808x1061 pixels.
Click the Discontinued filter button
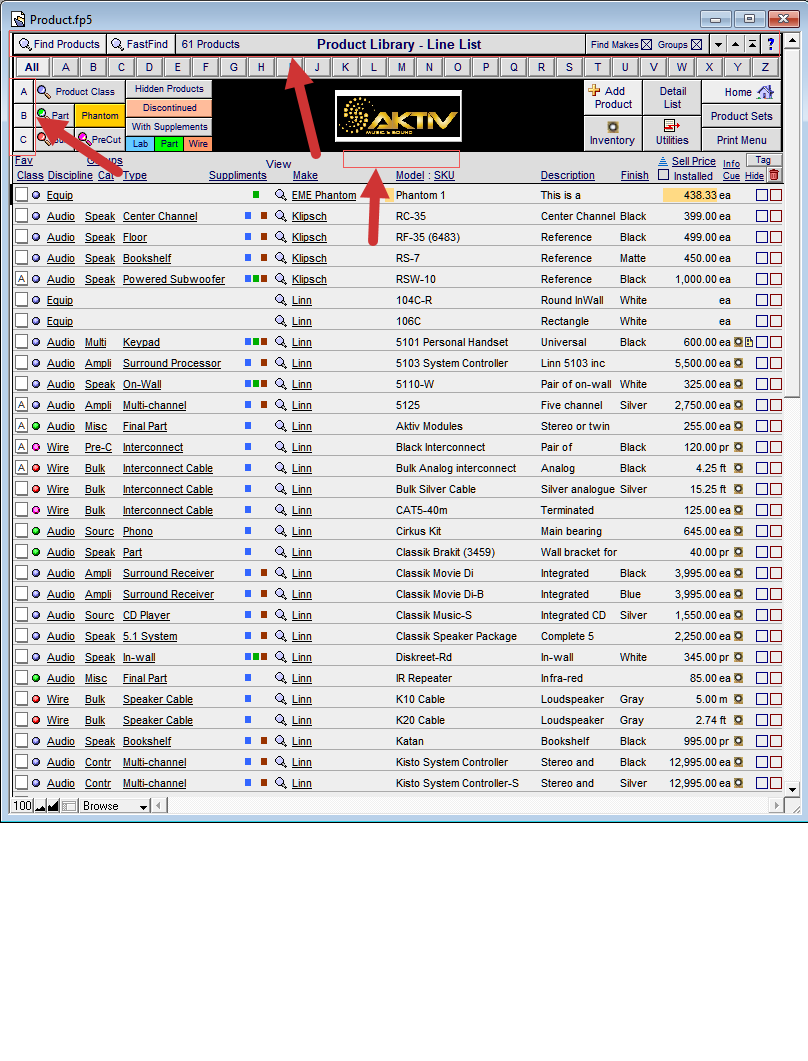pos(169,108)
